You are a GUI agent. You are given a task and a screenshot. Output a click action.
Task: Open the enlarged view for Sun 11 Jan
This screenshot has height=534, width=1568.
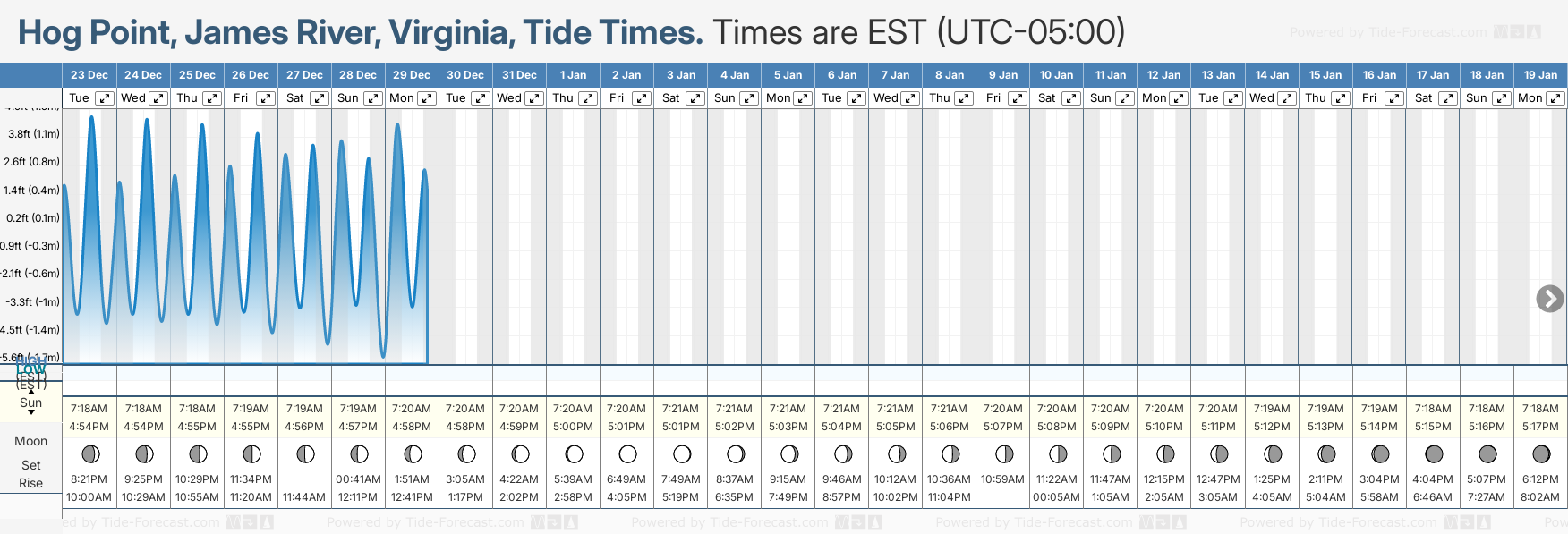click(x=1125, y=98)
